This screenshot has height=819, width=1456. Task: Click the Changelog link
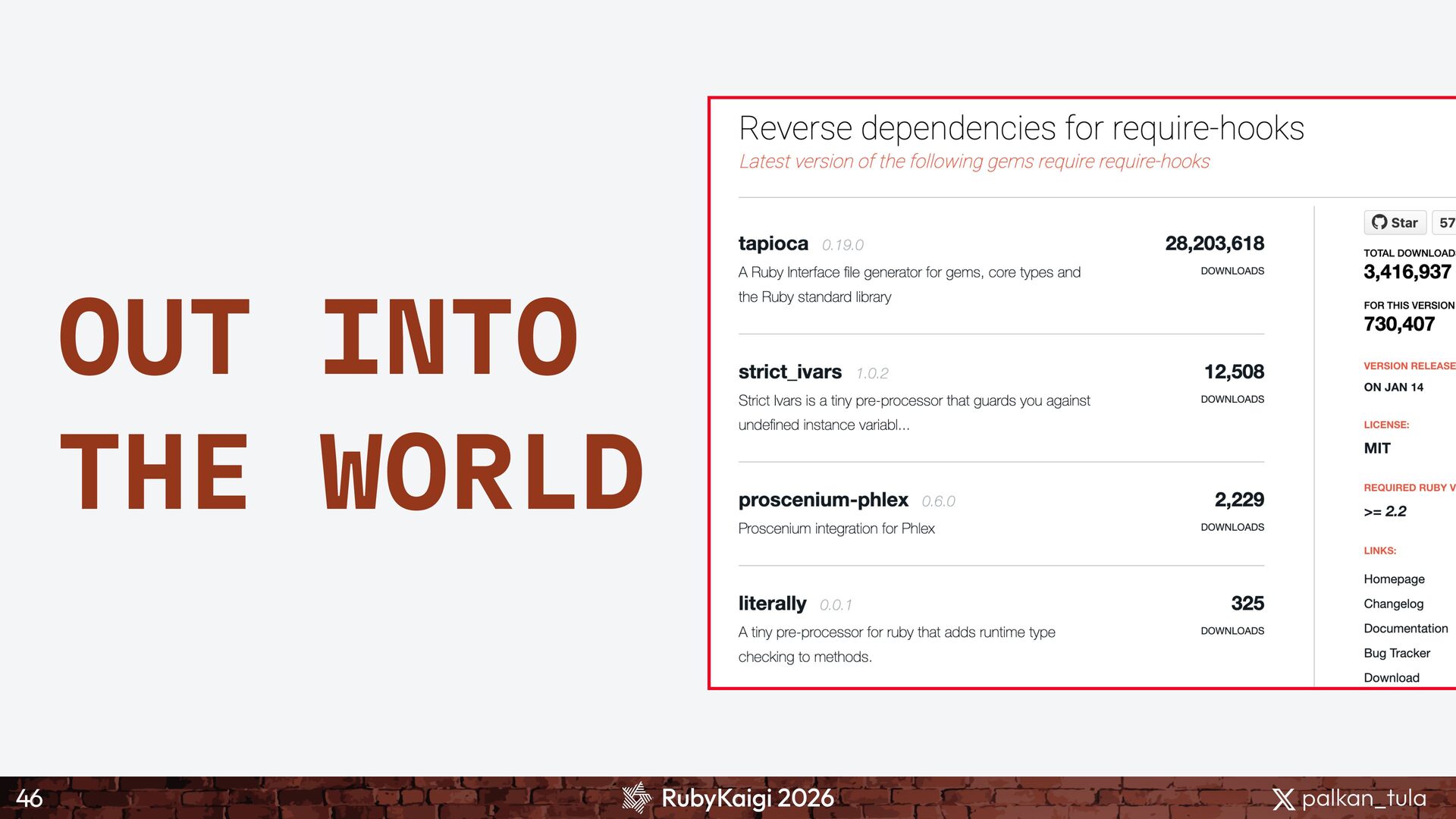click(1393, 604)
